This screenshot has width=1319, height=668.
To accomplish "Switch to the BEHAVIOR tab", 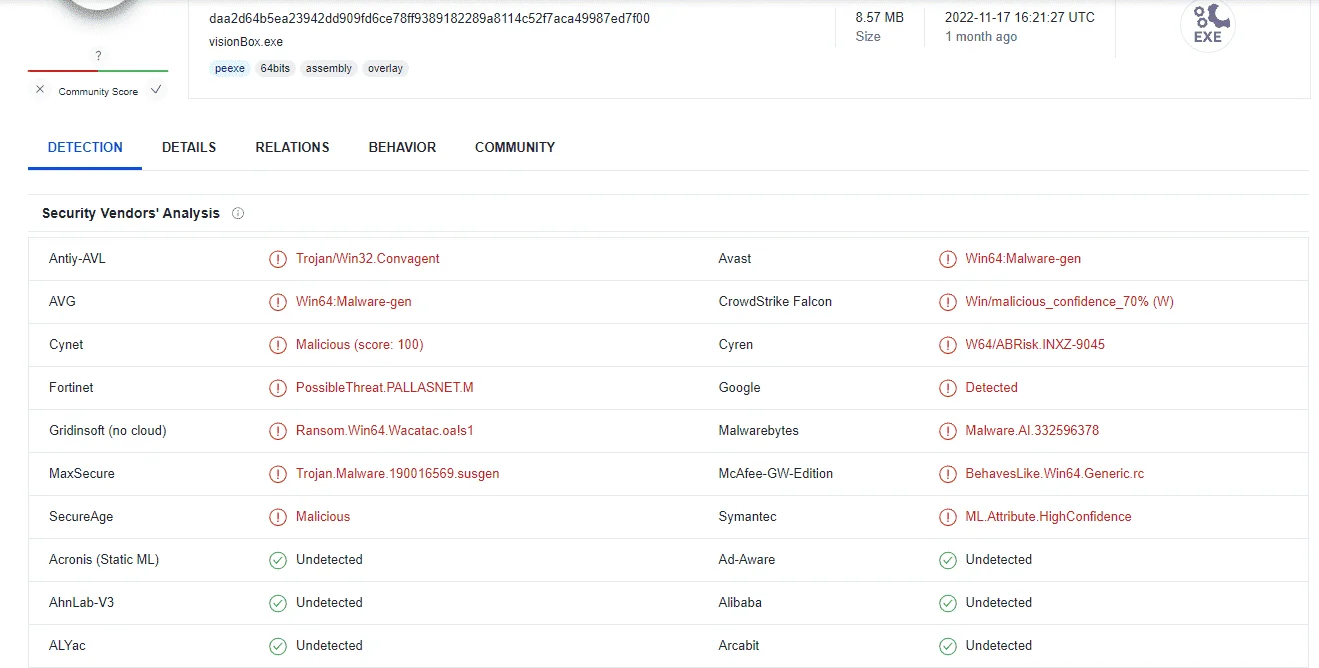I will [x=402, y=147].
